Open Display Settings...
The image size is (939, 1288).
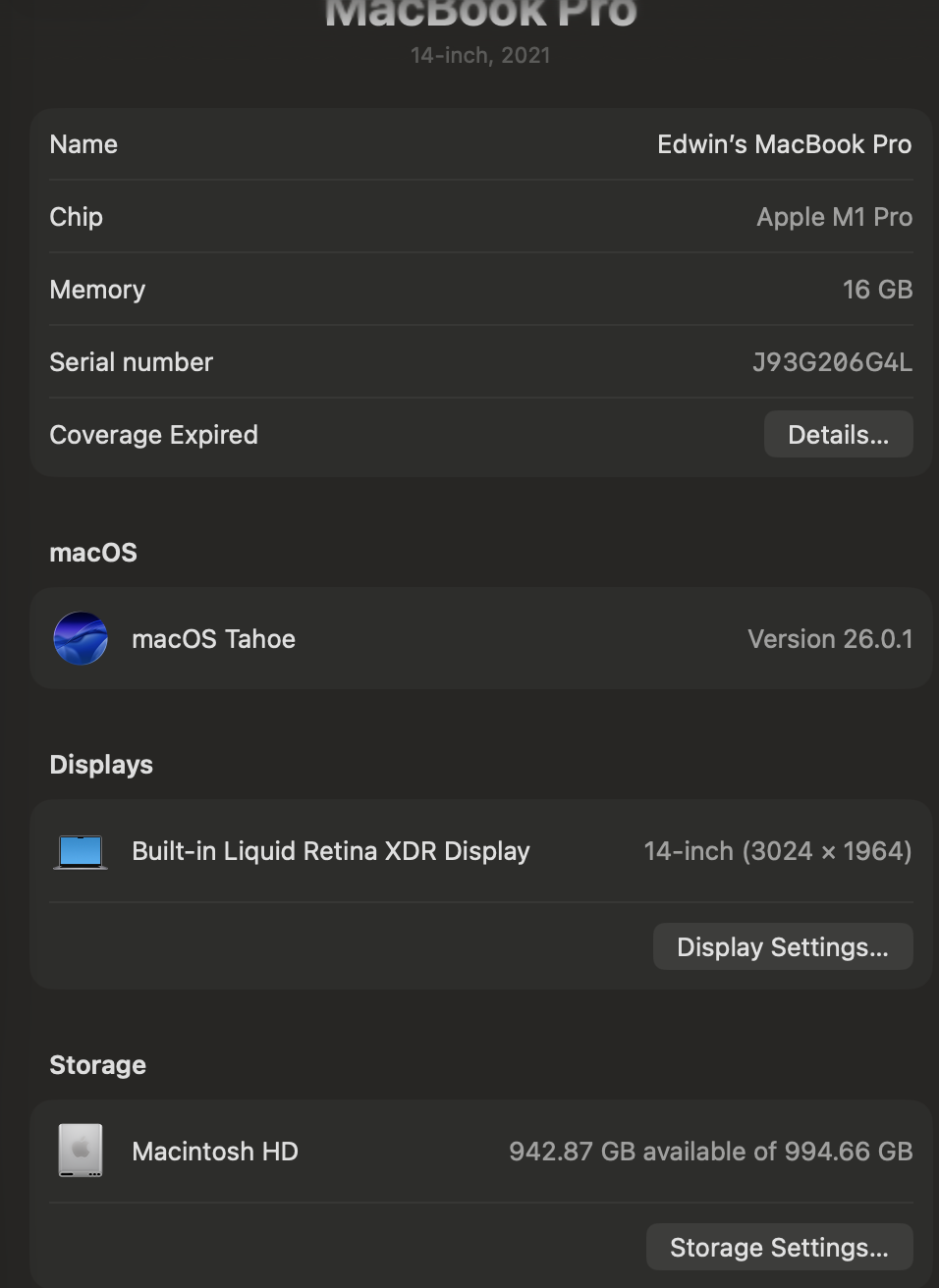[x=783, y=946]
